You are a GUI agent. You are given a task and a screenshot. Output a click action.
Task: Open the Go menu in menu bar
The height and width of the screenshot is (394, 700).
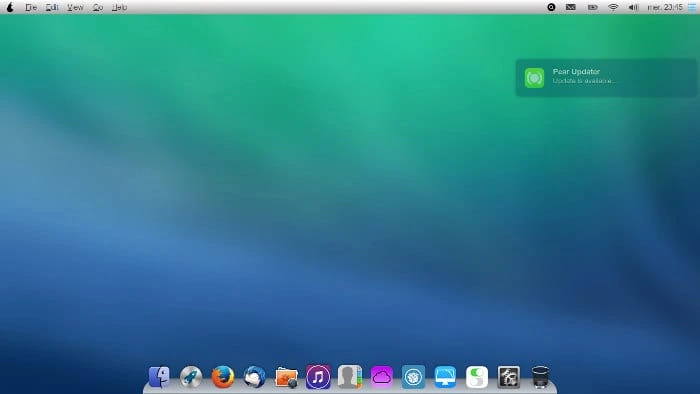pos(98,7)
